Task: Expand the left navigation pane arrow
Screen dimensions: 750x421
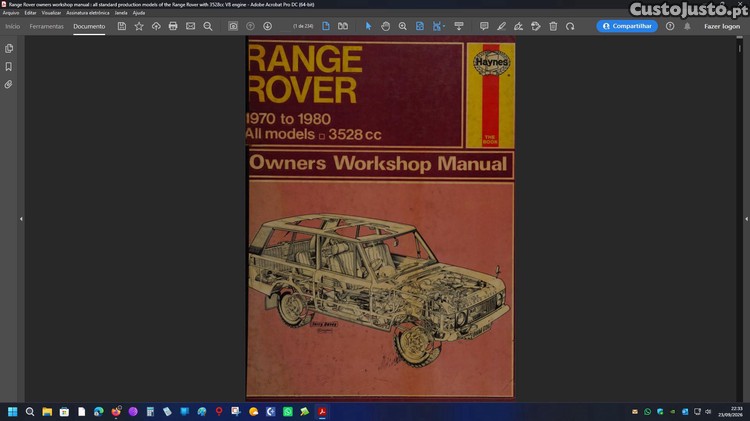Action: [x=21, y=219]
